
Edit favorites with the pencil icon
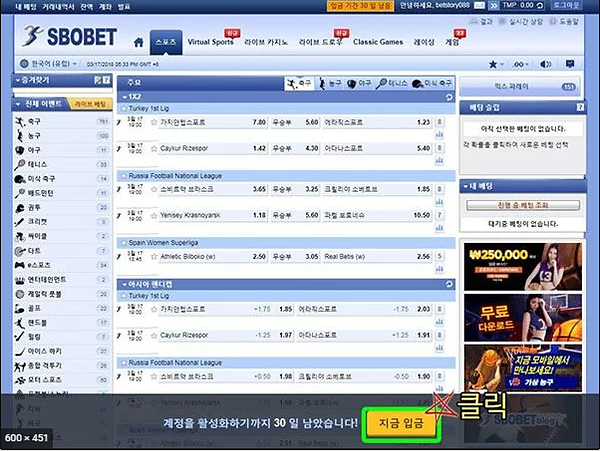pos(98,80)
